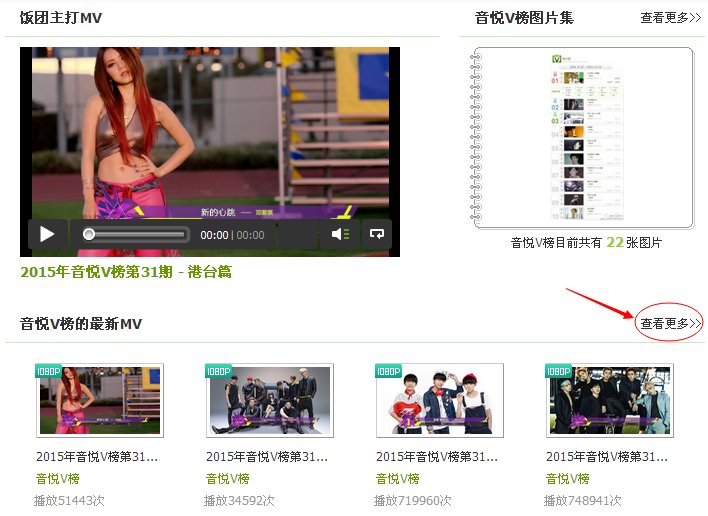The width and height of the screenshot is (708, 516).
Task: Click the 1080P badge on third MV
Action: pos(389,371)
